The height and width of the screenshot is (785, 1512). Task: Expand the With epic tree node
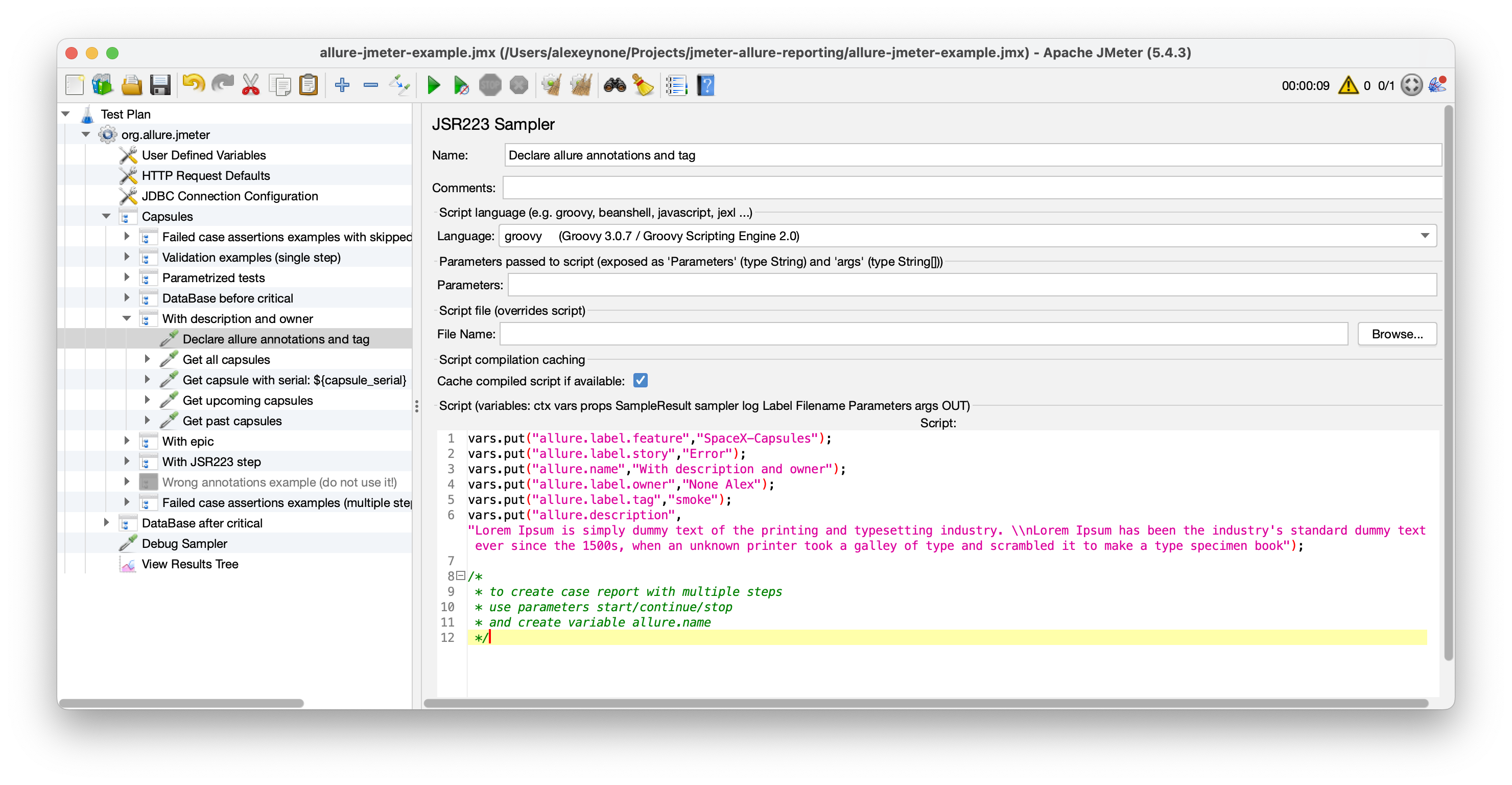[x=126, y=441]
